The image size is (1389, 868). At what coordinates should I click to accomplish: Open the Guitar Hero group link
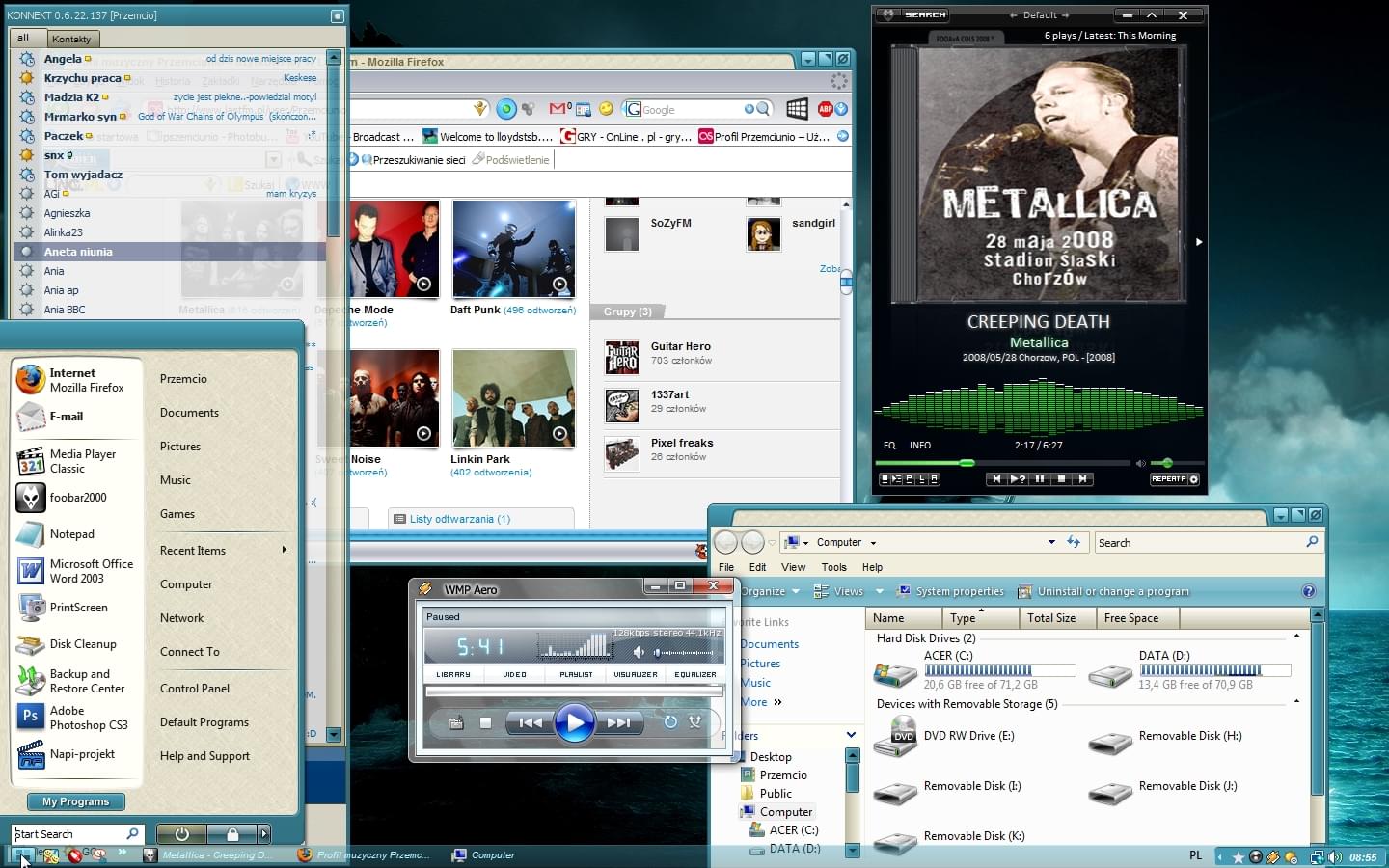[681, 346]
